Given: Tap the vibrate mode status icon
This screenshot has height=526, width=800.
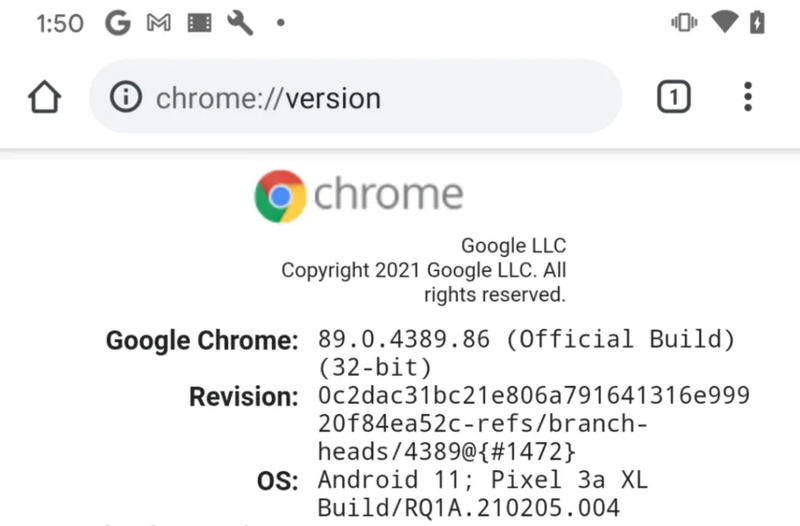Looking at the screenshot, I should point(684,22).
